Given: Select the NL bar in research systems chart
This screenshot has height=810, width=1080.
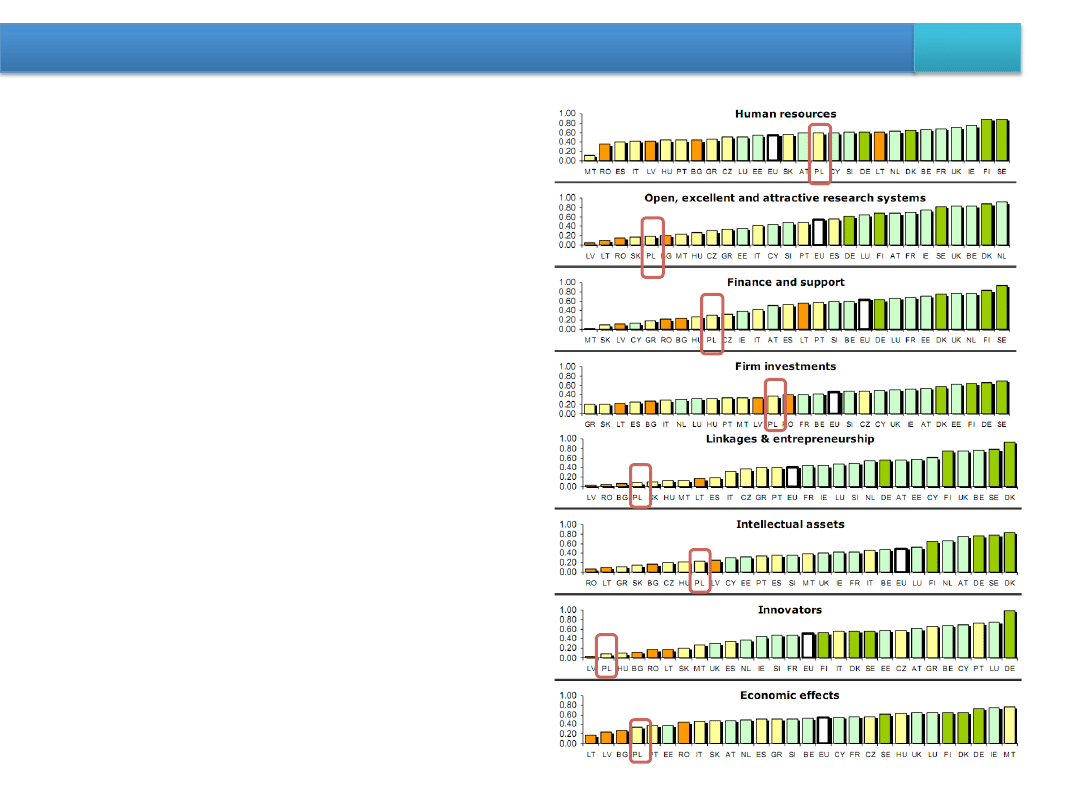Looking at the screenshot, I should 1002,224.
